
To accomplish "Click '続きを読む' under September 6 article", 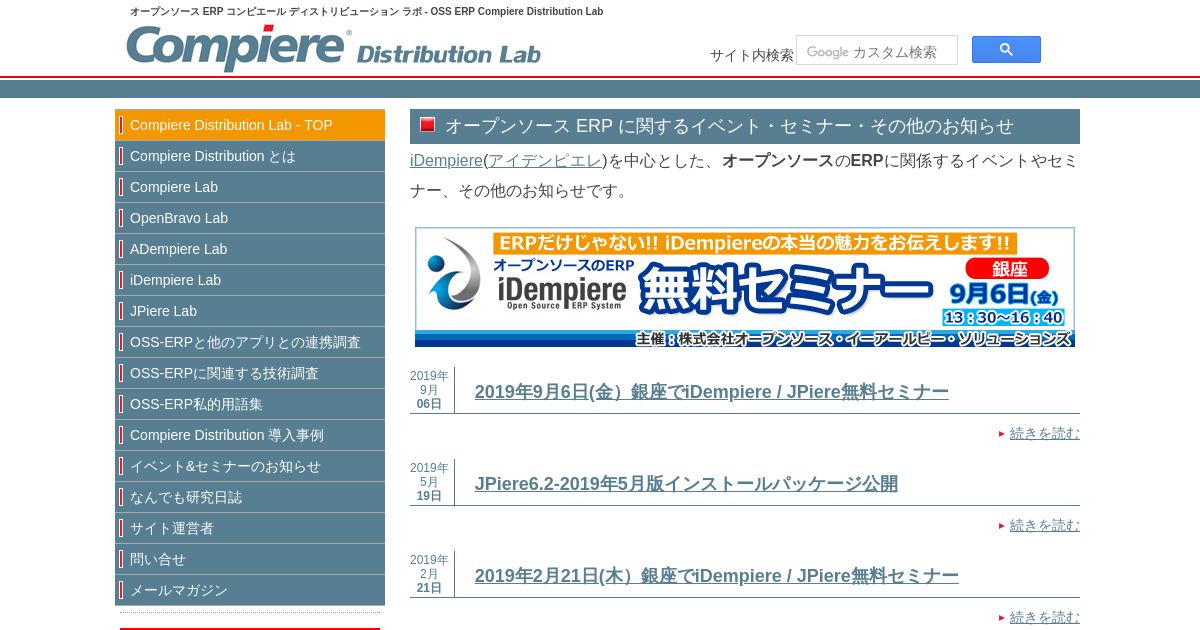I will click(x=1044, y=433).
